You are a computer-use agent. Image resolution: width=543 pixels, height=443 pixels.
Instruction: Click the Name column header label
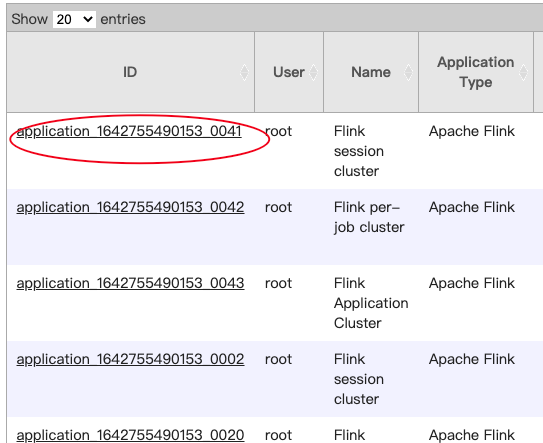[371, 72]
